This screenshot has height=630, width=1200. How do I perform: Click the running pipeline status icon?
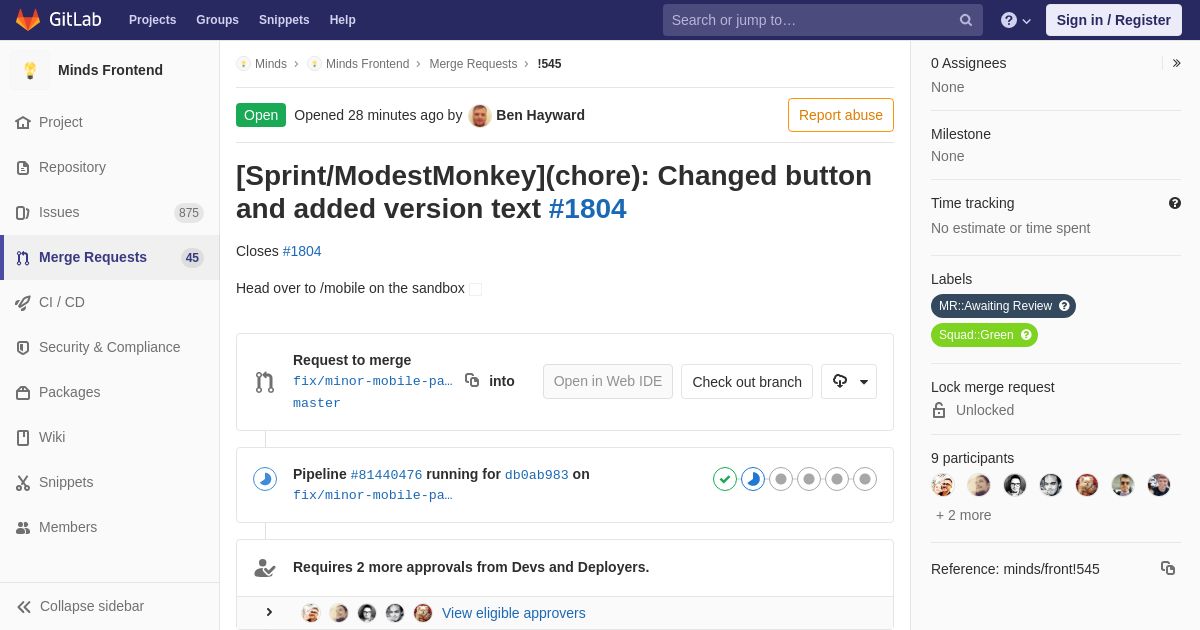[265, 479]
